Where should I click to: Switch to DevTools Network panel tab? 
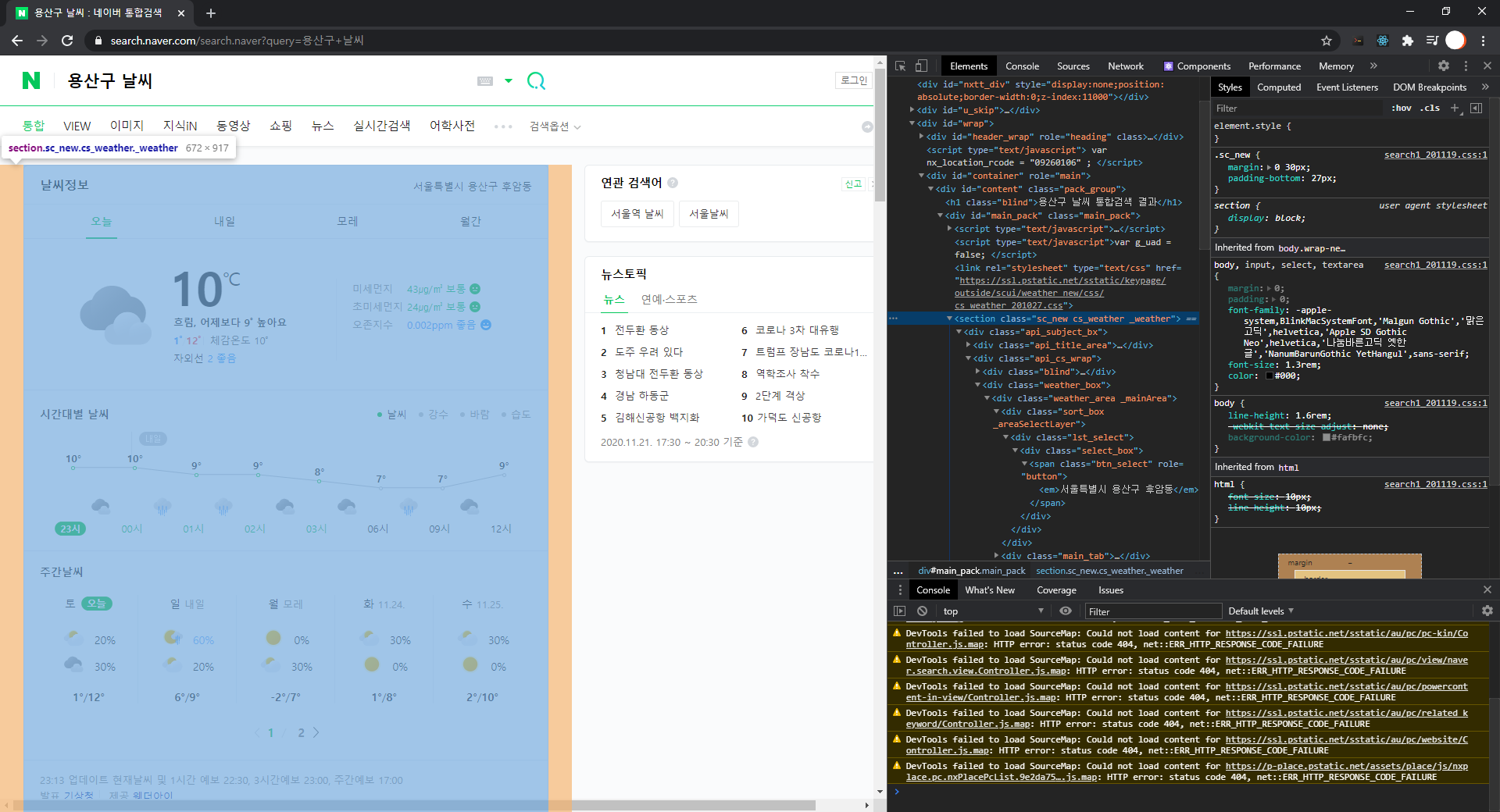(x=1126, y=66)
